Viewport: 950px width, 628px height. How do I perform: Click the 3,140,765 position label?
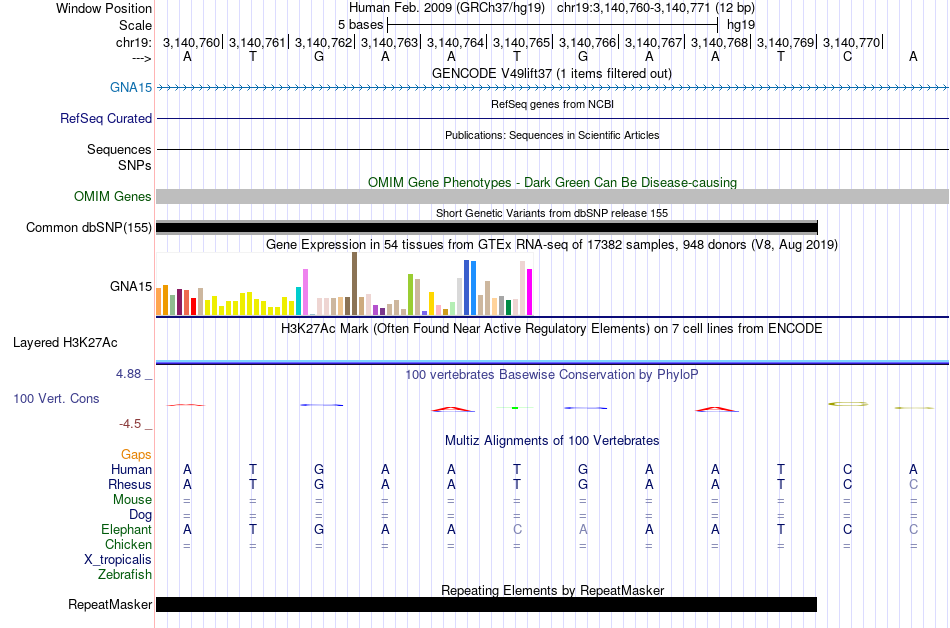(x=521, y=42)
